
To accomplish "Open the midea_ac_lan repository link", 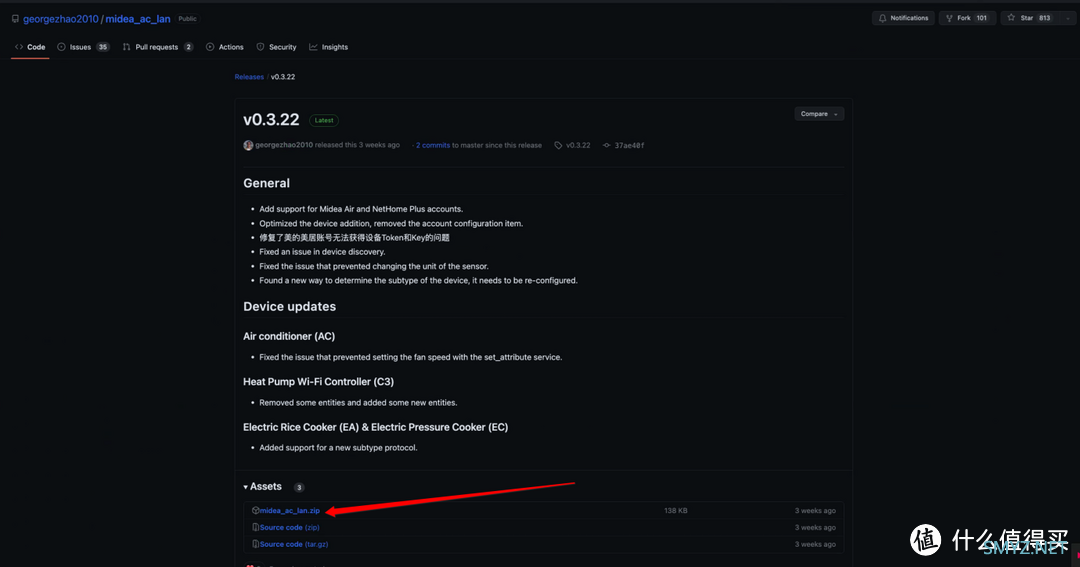I will pyautogui.click(x=138, y=19).
